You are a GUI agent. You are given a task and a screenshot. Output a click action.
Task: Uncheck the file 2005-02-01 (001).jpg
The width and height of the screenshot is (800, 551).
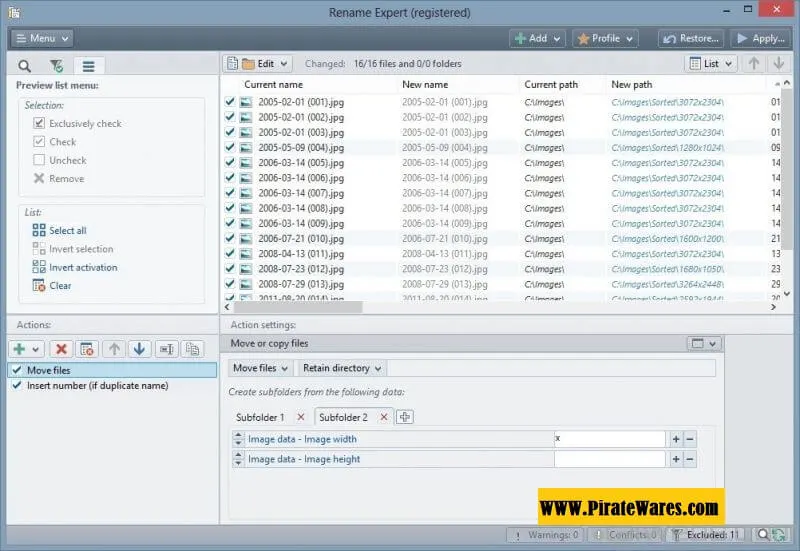(230, 102)
